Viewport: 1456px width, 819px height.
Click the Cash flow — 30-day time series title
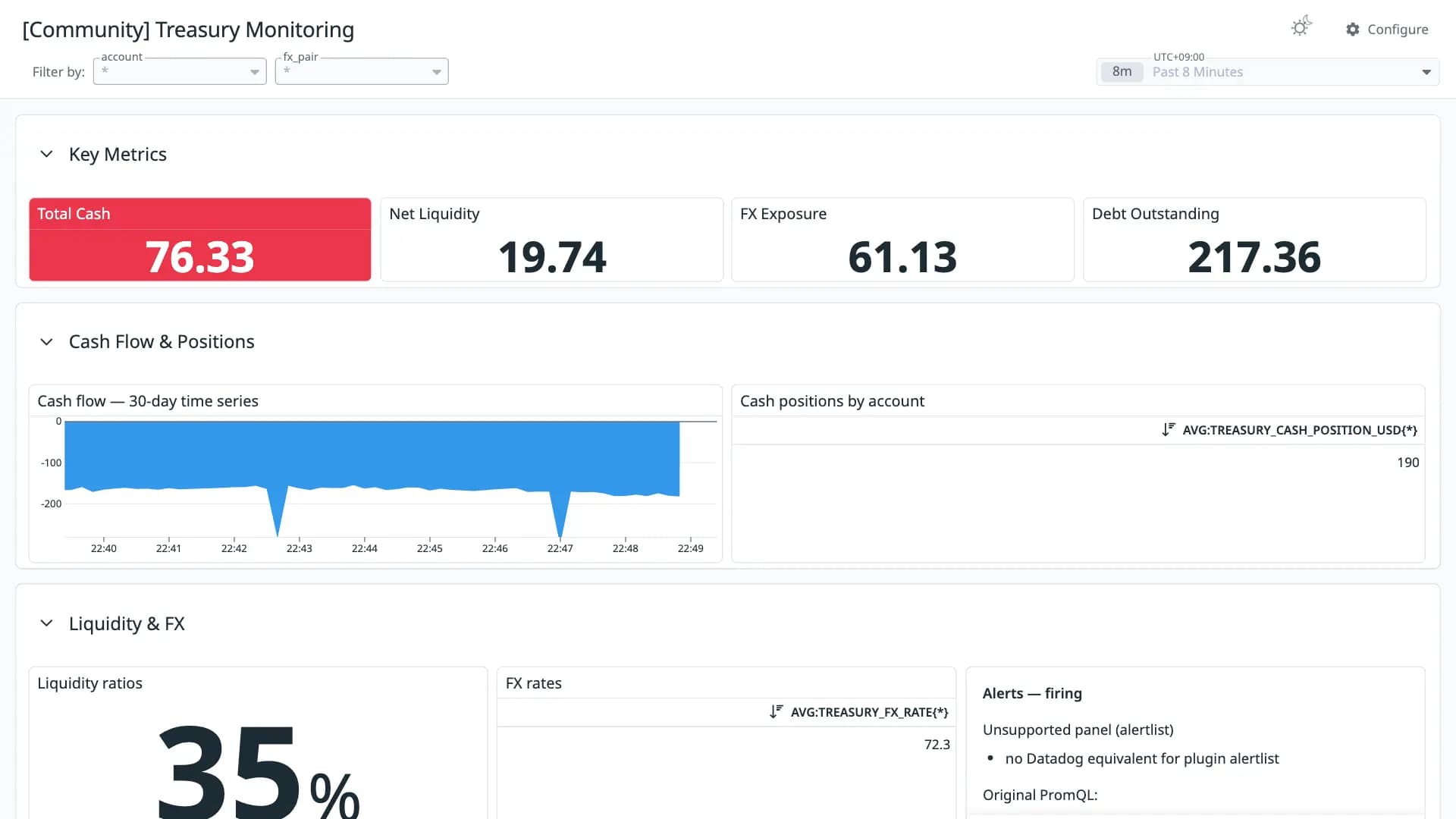(x=148, y=401)
